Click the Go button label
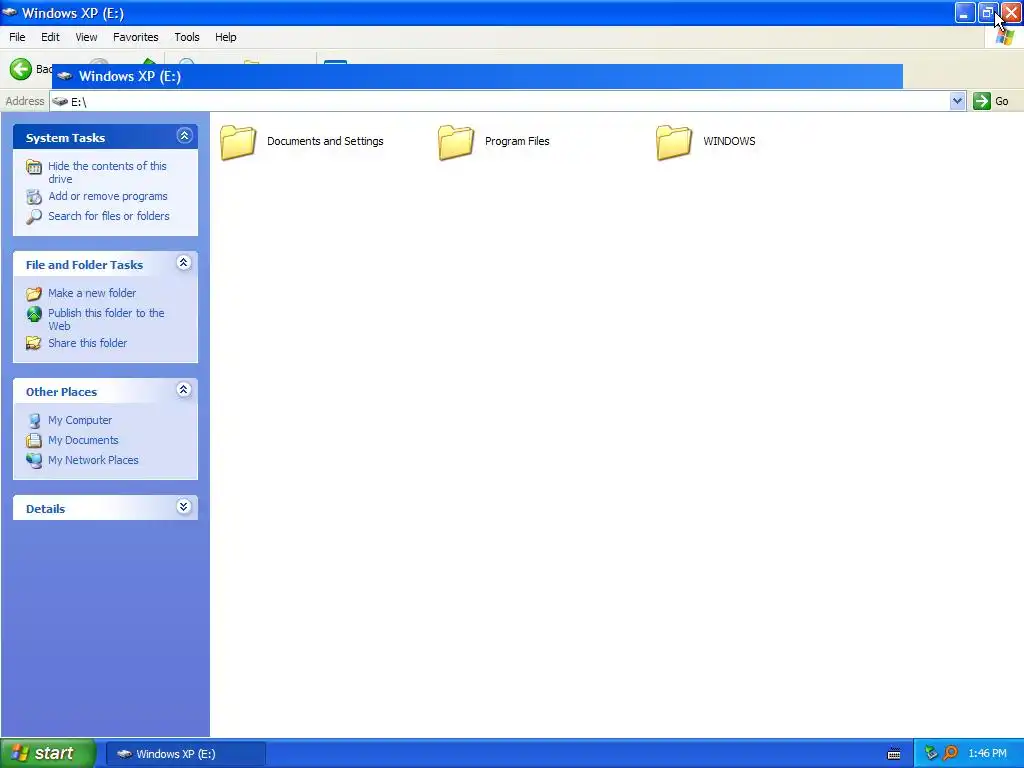The height and width of the screenshot is (768, 1024). pyautogui.click(x=1001, y=101)
